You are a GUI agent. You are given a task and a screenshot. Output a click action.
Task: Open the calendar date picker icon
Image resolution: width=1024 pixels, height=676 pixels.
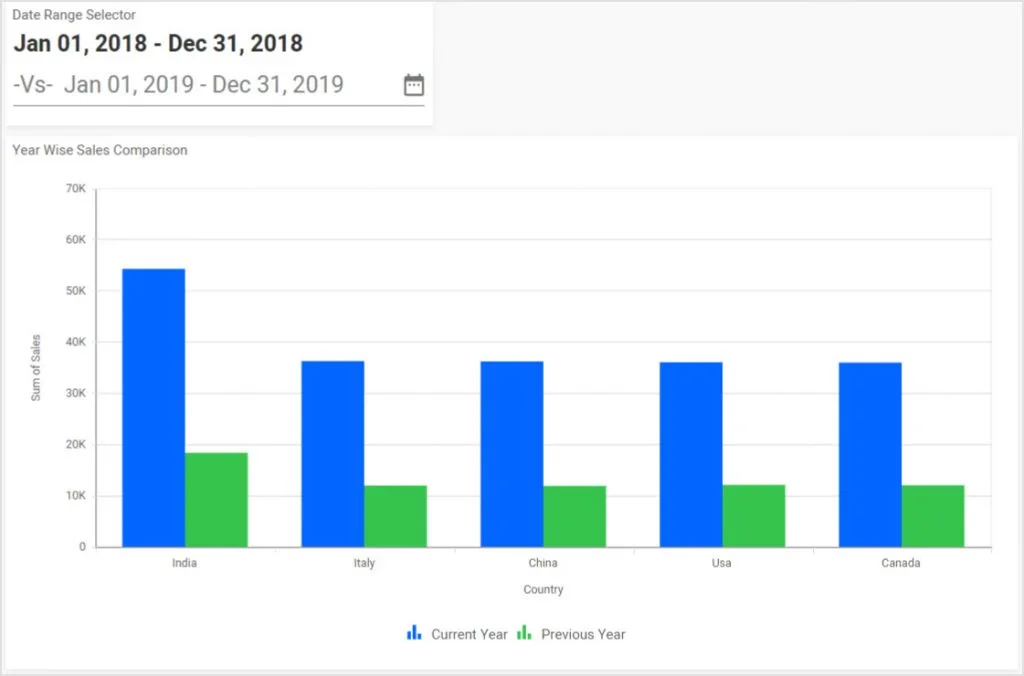pyautogui.click(x=414, y=85)
